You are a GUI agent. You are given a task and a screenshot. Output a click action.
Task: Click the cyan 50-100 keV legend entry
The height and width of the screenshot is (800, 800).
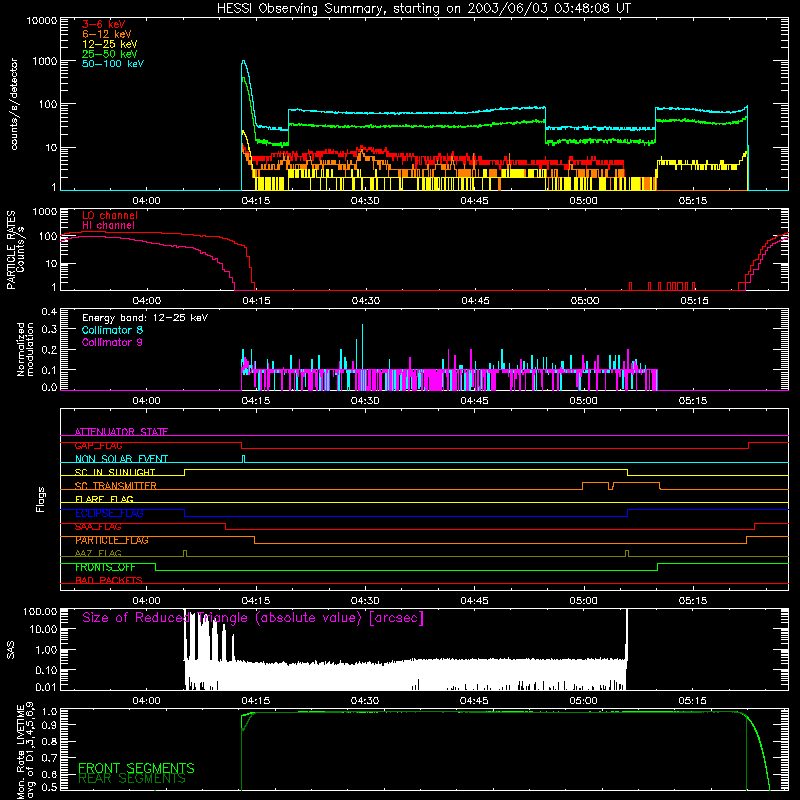[x=113, y=64]
